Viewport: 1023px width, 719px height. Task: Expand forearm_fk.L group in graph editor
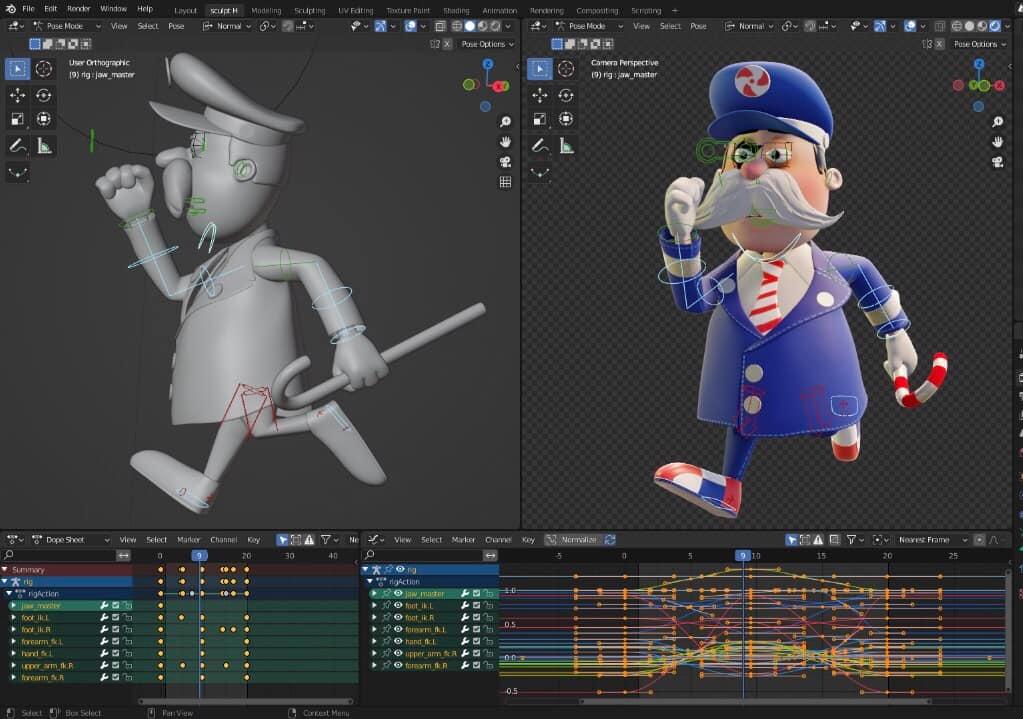coord(374,630)
